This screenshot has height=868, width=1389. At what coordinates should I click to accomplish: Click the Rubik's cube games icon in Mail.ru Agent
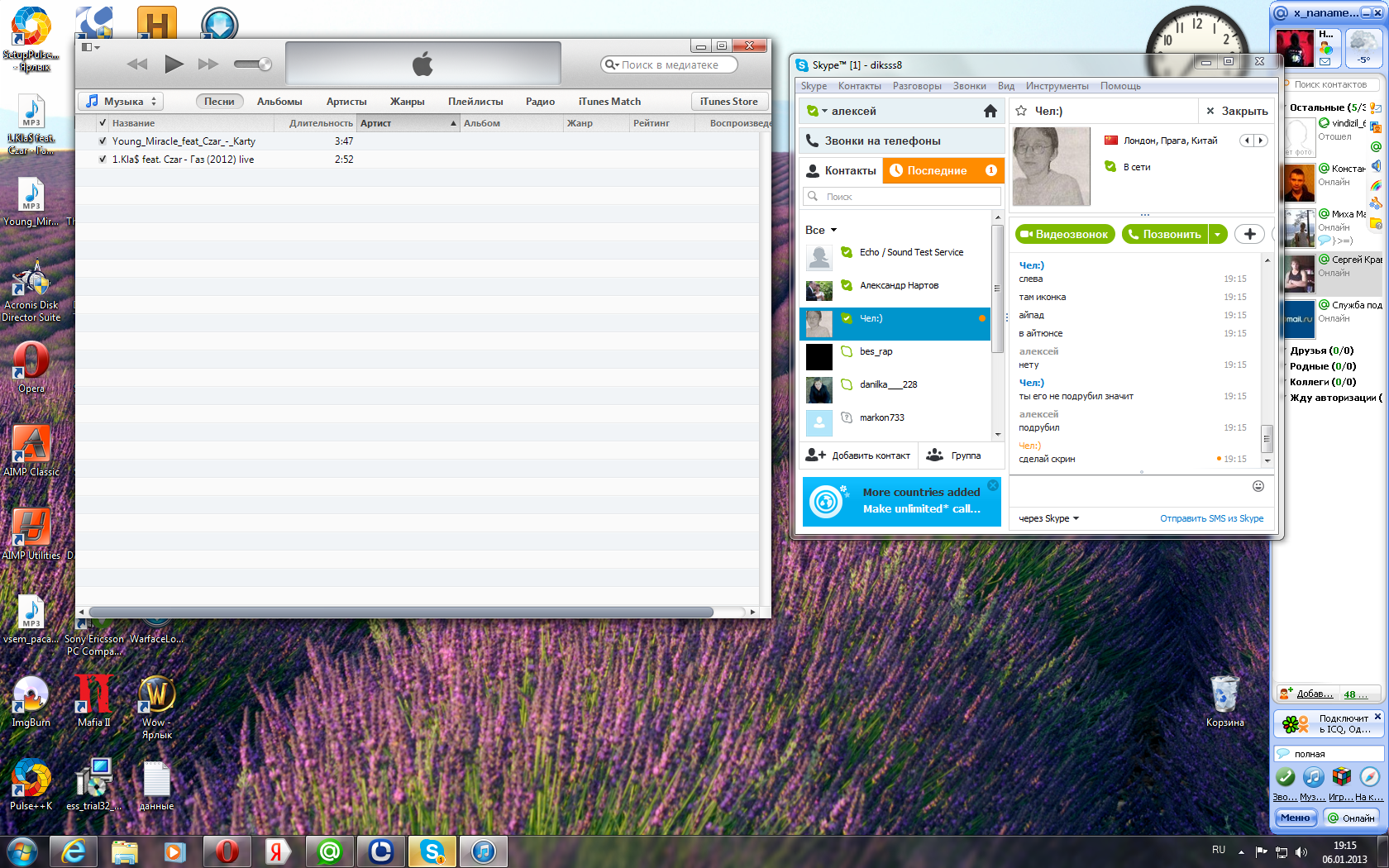(1341, 777)
